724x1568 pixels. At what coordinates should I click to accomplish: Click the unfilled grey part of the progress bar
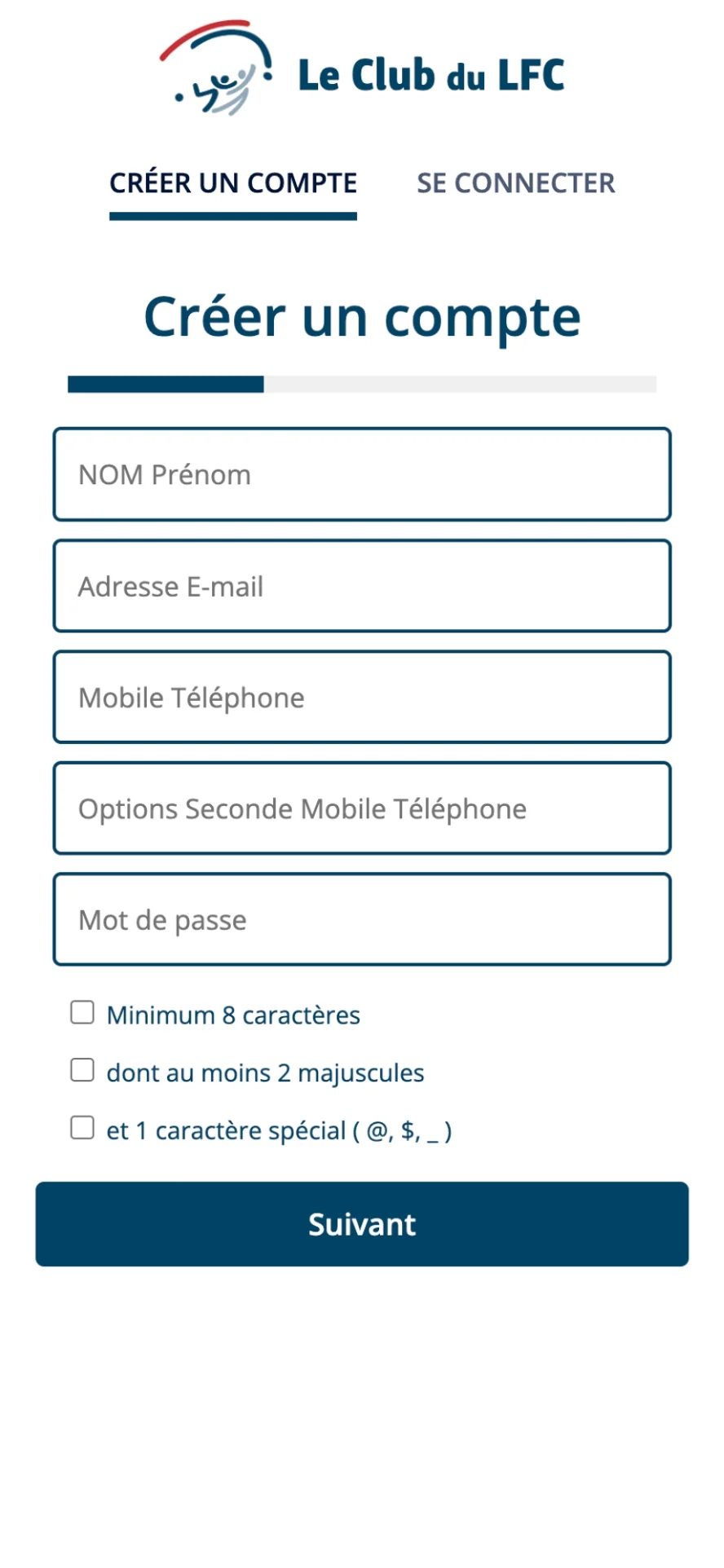pos(460,384)
